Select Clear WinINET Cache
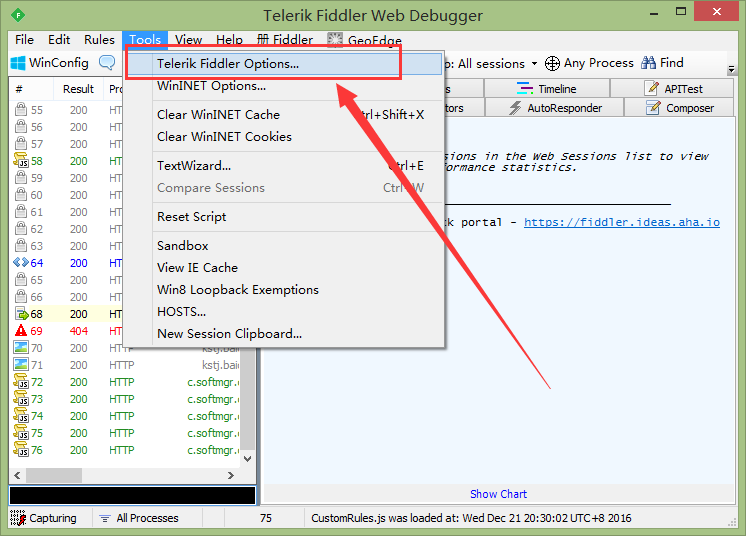Viewport: 746px width, 536px height. coord(285,115)
